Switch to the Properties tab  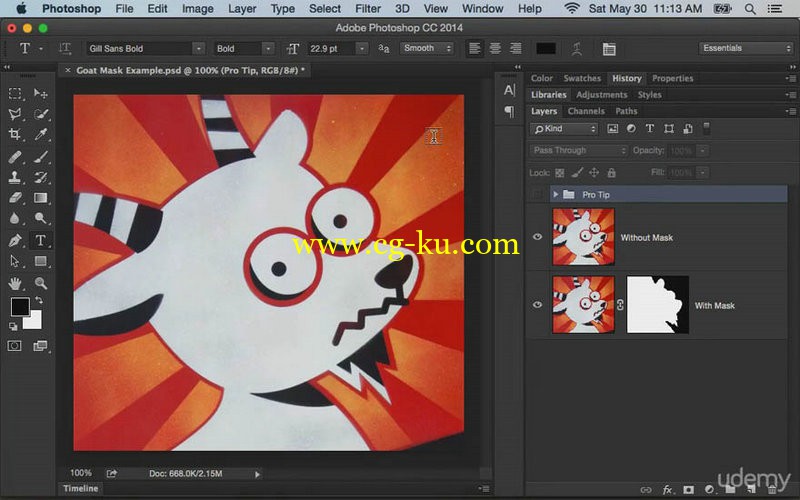pos(672,79)
